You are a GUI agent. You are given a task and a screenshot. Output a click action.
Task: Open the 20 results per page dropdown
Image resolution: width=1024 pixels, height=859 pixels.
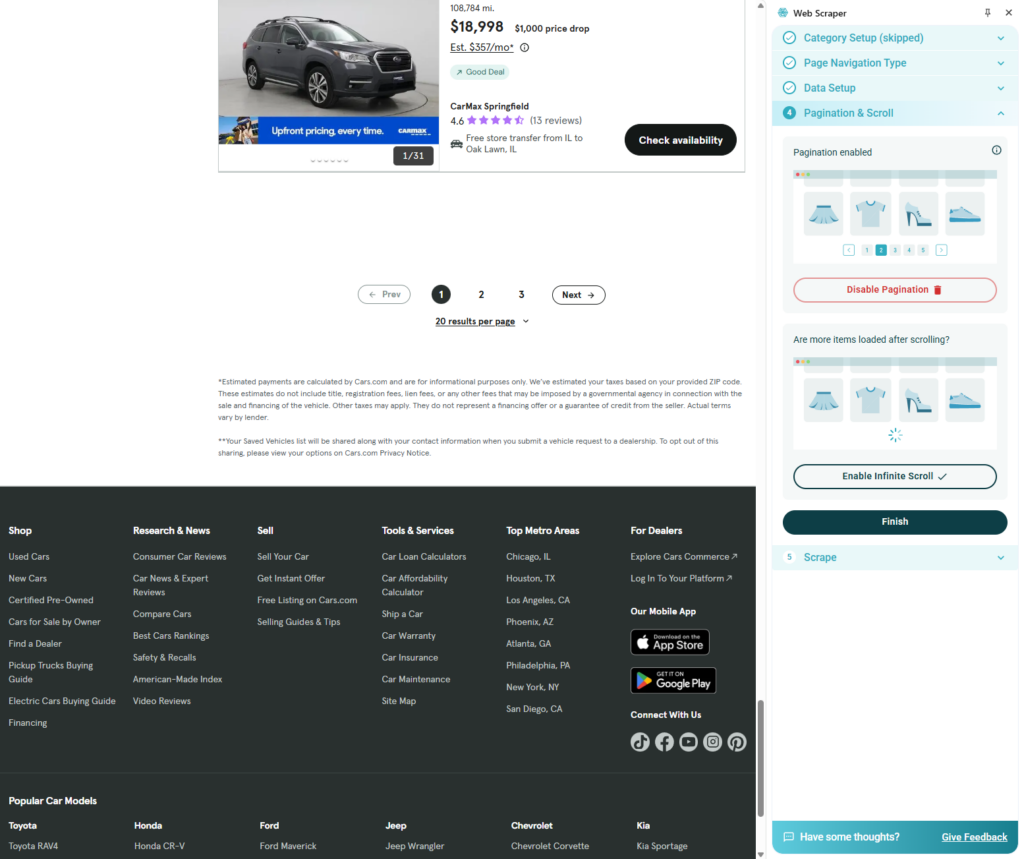coord(482,322)
